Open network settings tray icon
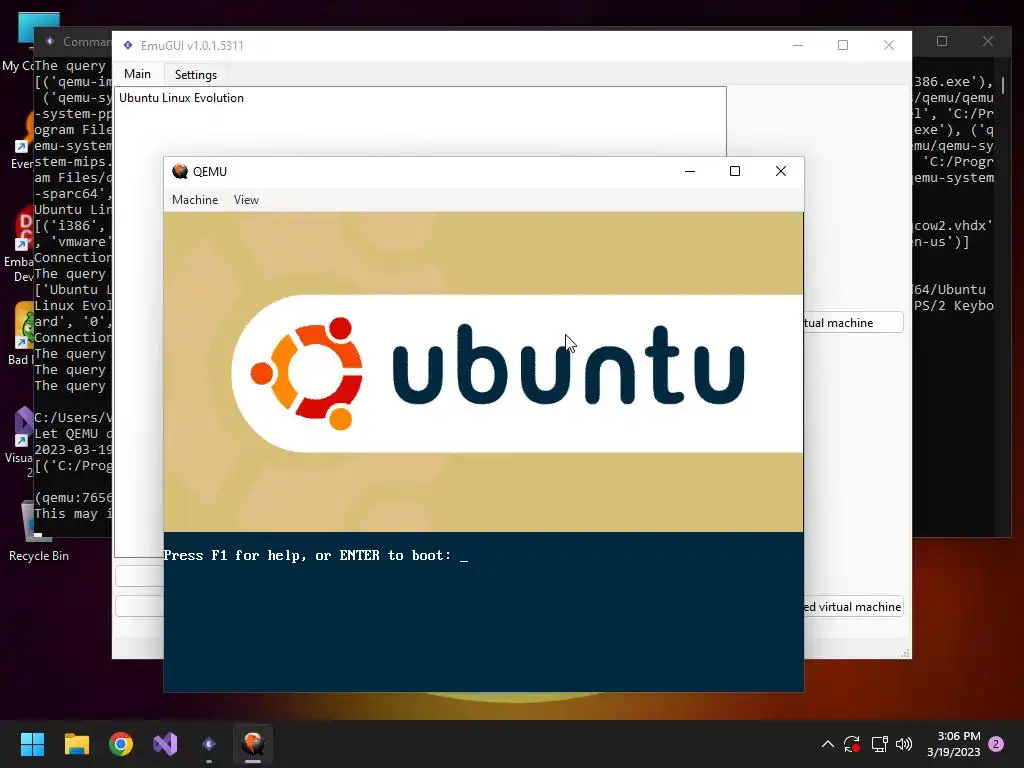Screen dimensions: 1024x768 click(x=879, y=744)
